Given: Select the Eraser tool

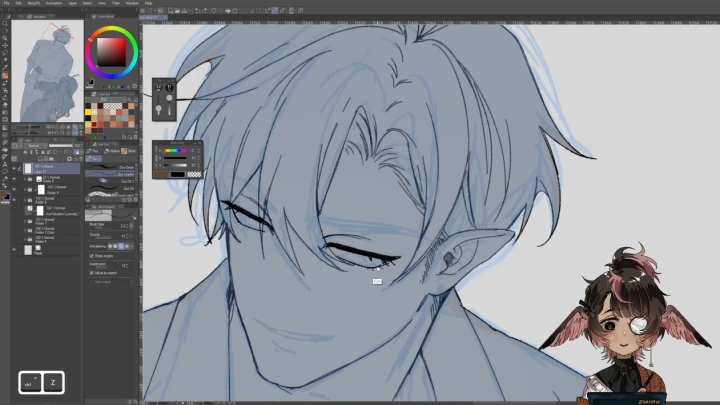Looking at the screenshot, I should click(x=5, y=89).
